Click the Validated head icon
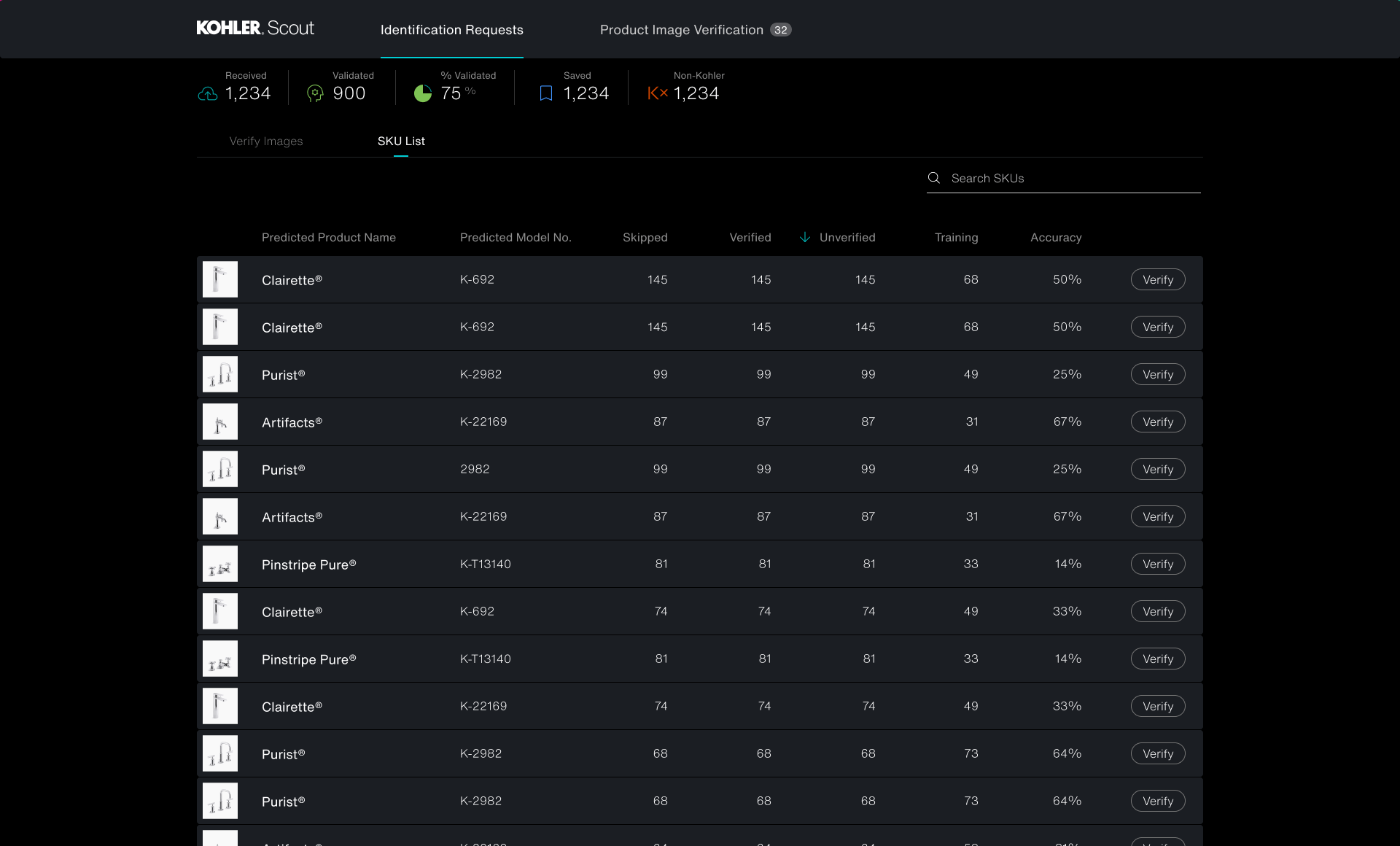1400x846 pixels. click(x=315, y=93)
